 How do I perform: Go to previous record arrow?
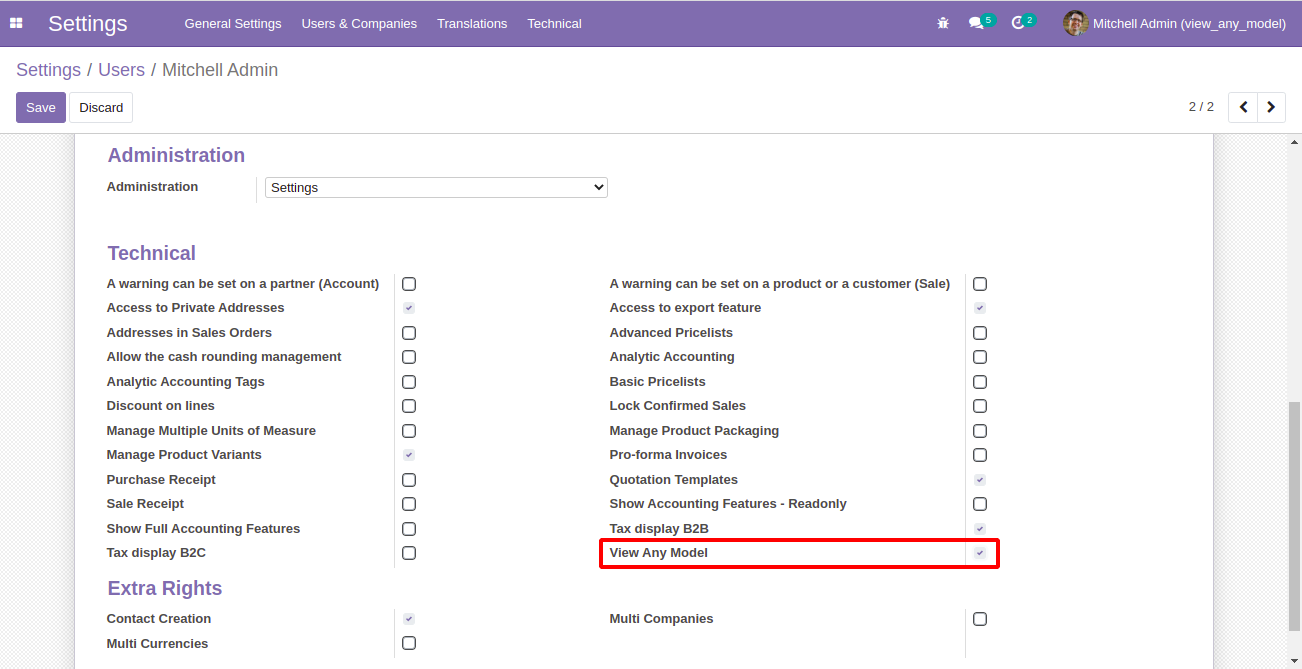(1243, 107)
